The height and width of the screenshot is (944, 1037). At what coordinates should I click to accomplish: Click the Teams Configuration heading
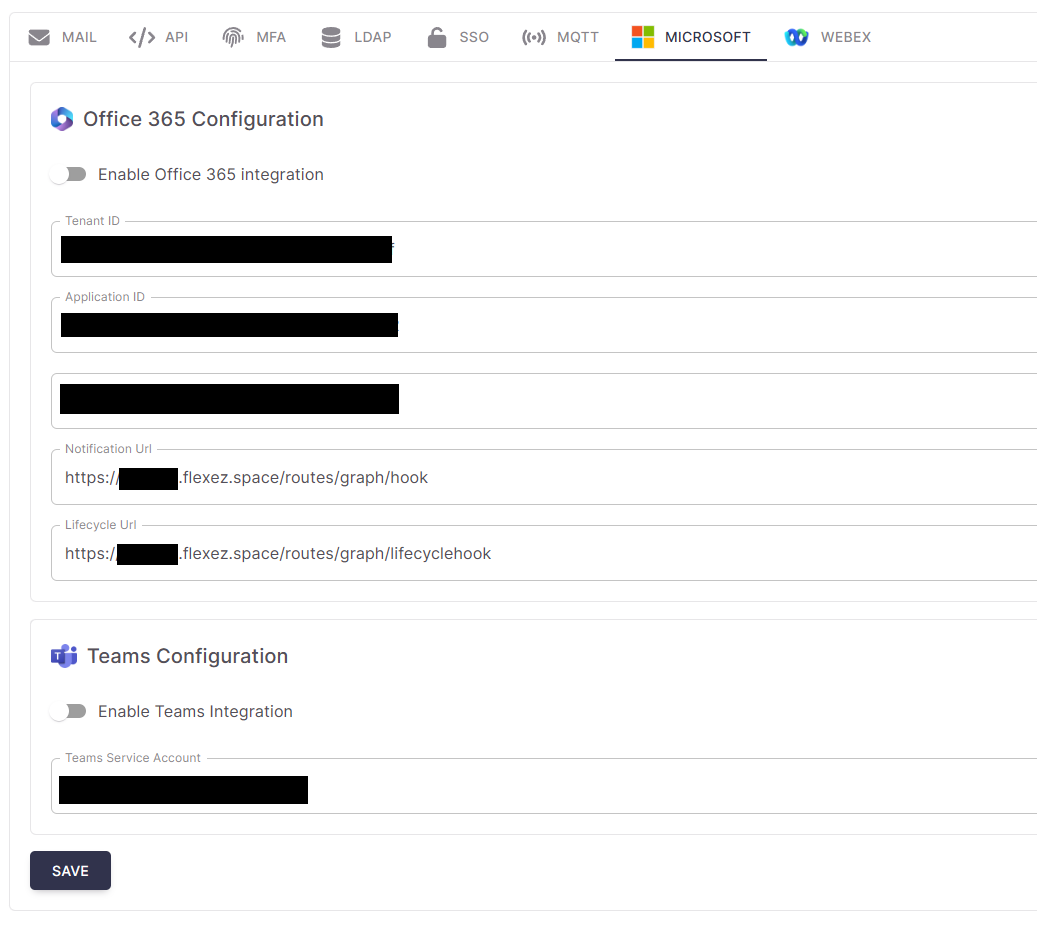[188, 656]
